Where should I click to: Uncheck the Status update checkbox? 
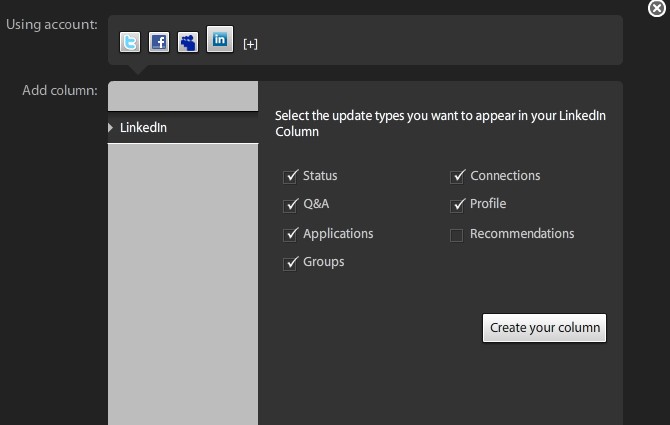point(291,176)
